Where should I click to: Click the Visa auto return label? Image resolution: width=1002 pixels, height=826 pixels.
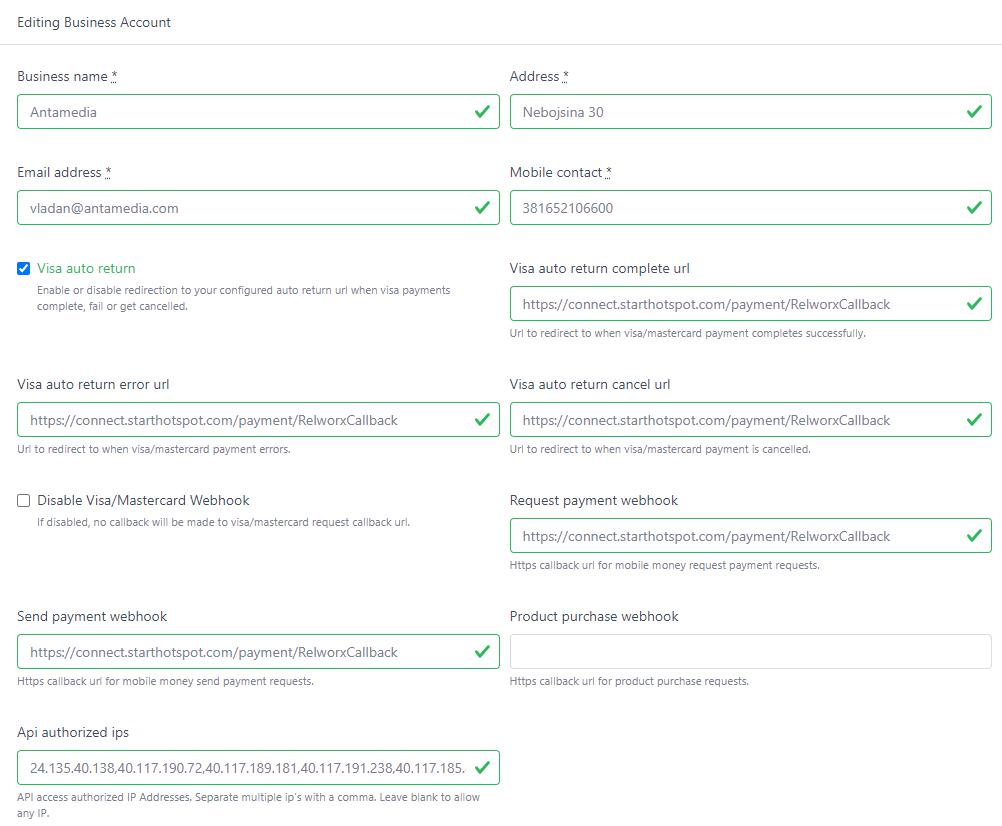[86, 268]
